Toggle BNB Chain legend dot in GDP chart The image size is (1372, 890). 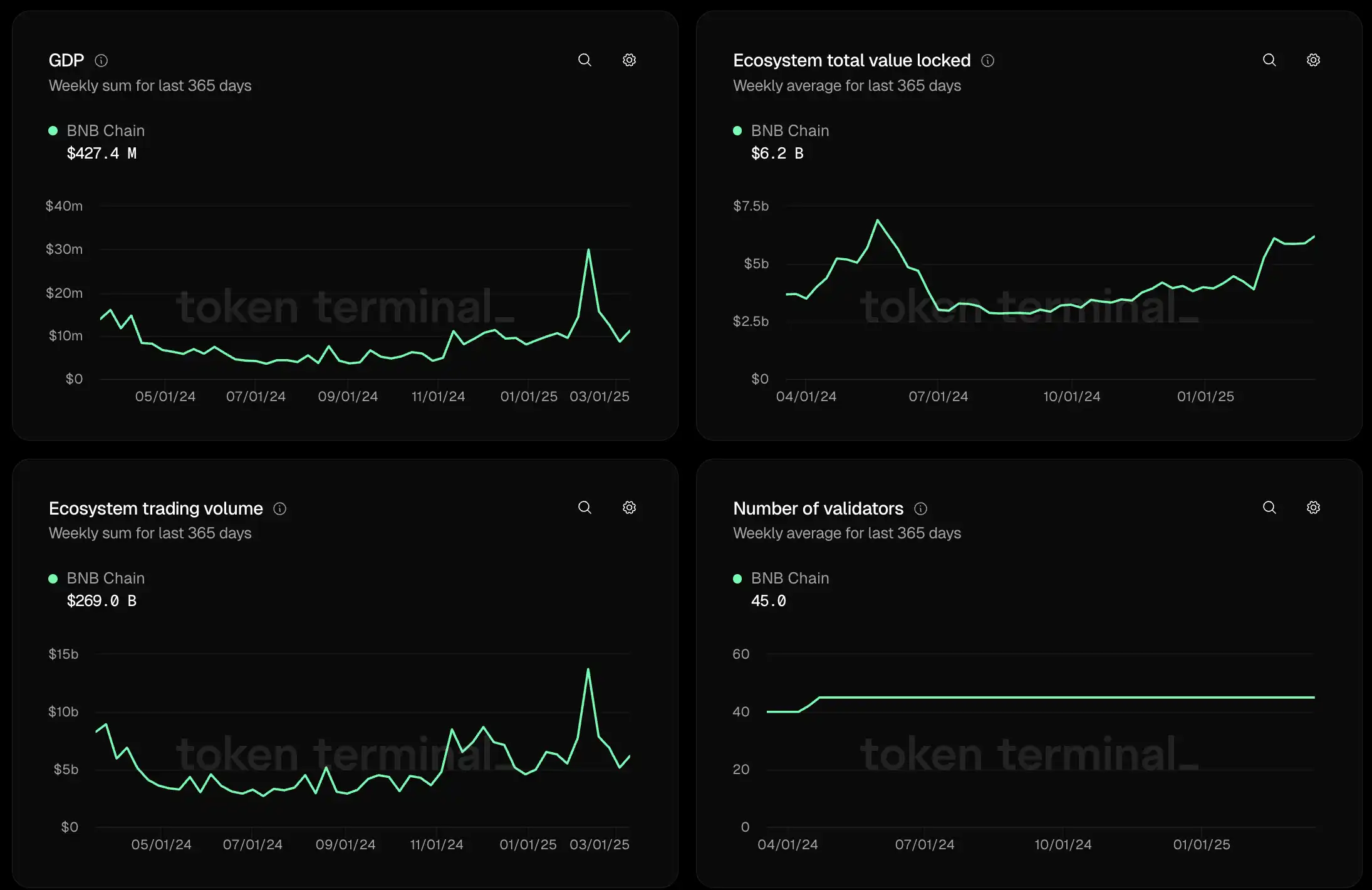click(x=53, y=131)
